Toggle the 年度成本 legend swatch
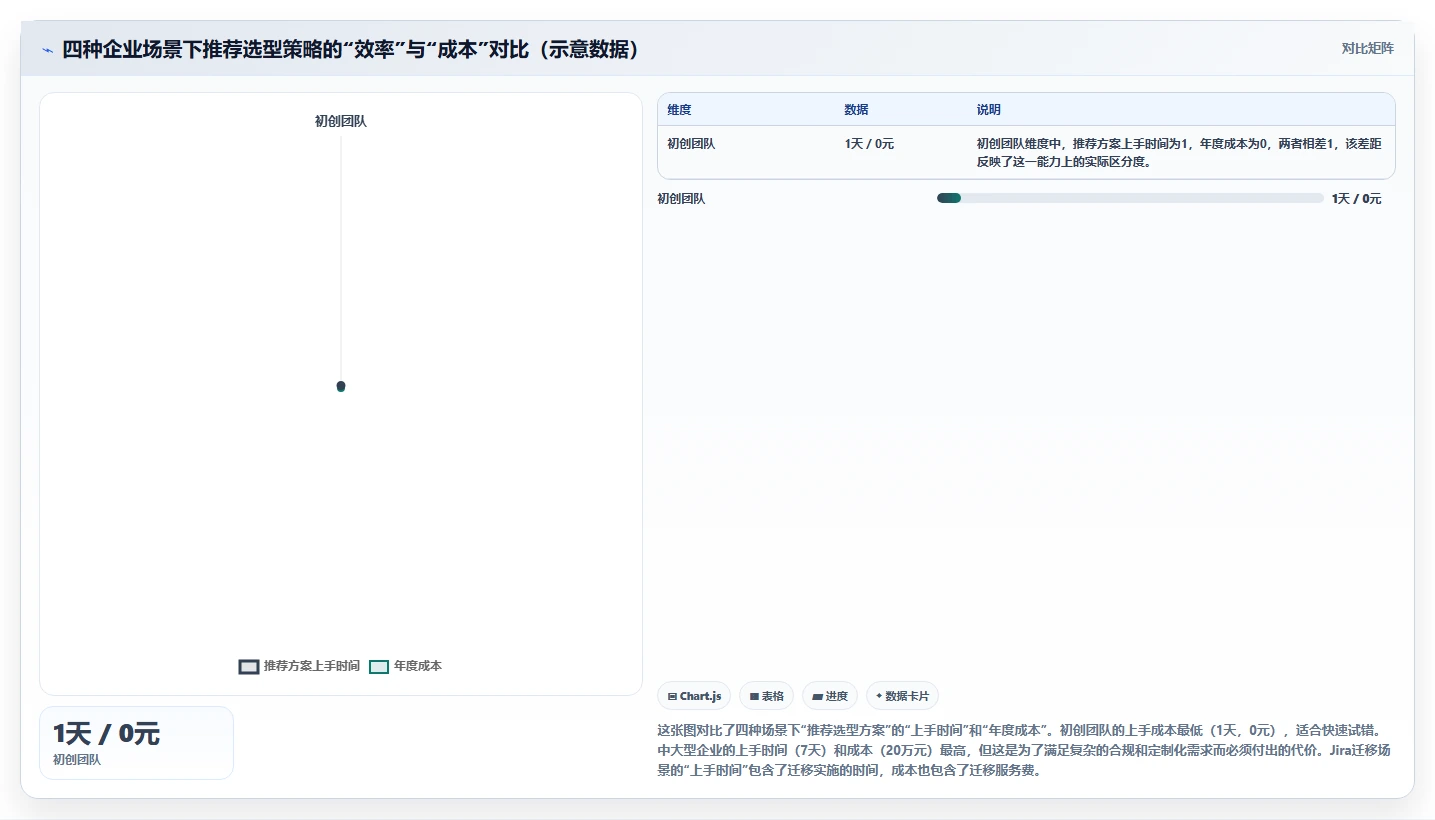Screen dimensions: 1435x820 pos(379,667)
